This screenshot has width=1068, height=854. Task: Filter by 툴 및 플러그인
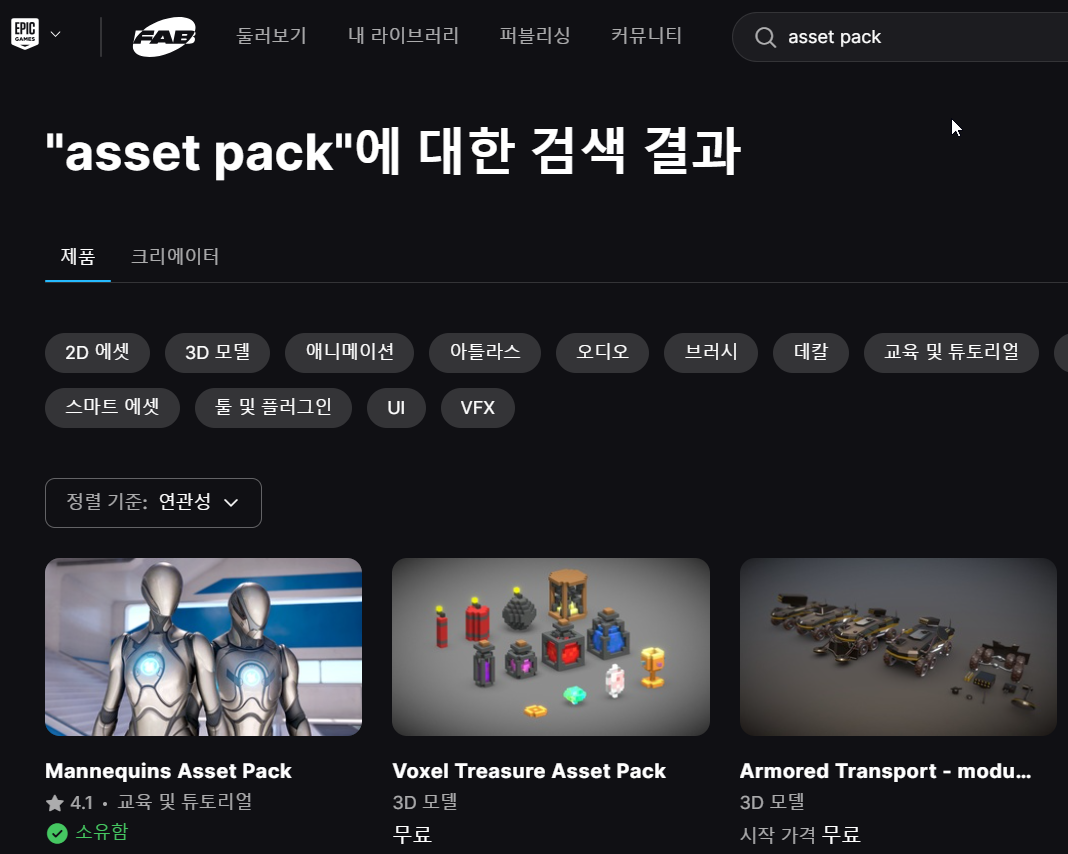273,408
